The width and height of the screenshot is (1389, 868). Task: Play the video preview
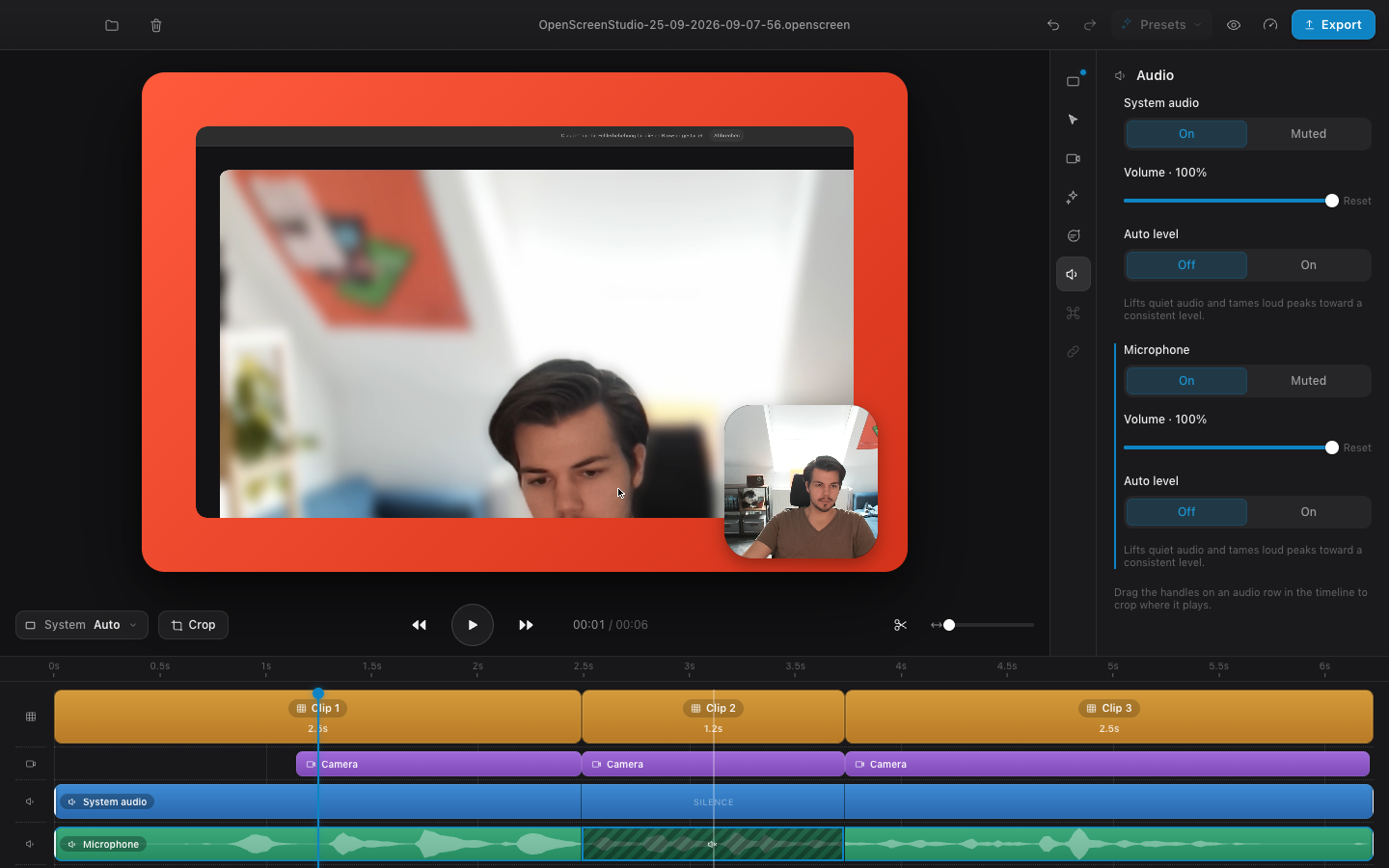point(473,625)
